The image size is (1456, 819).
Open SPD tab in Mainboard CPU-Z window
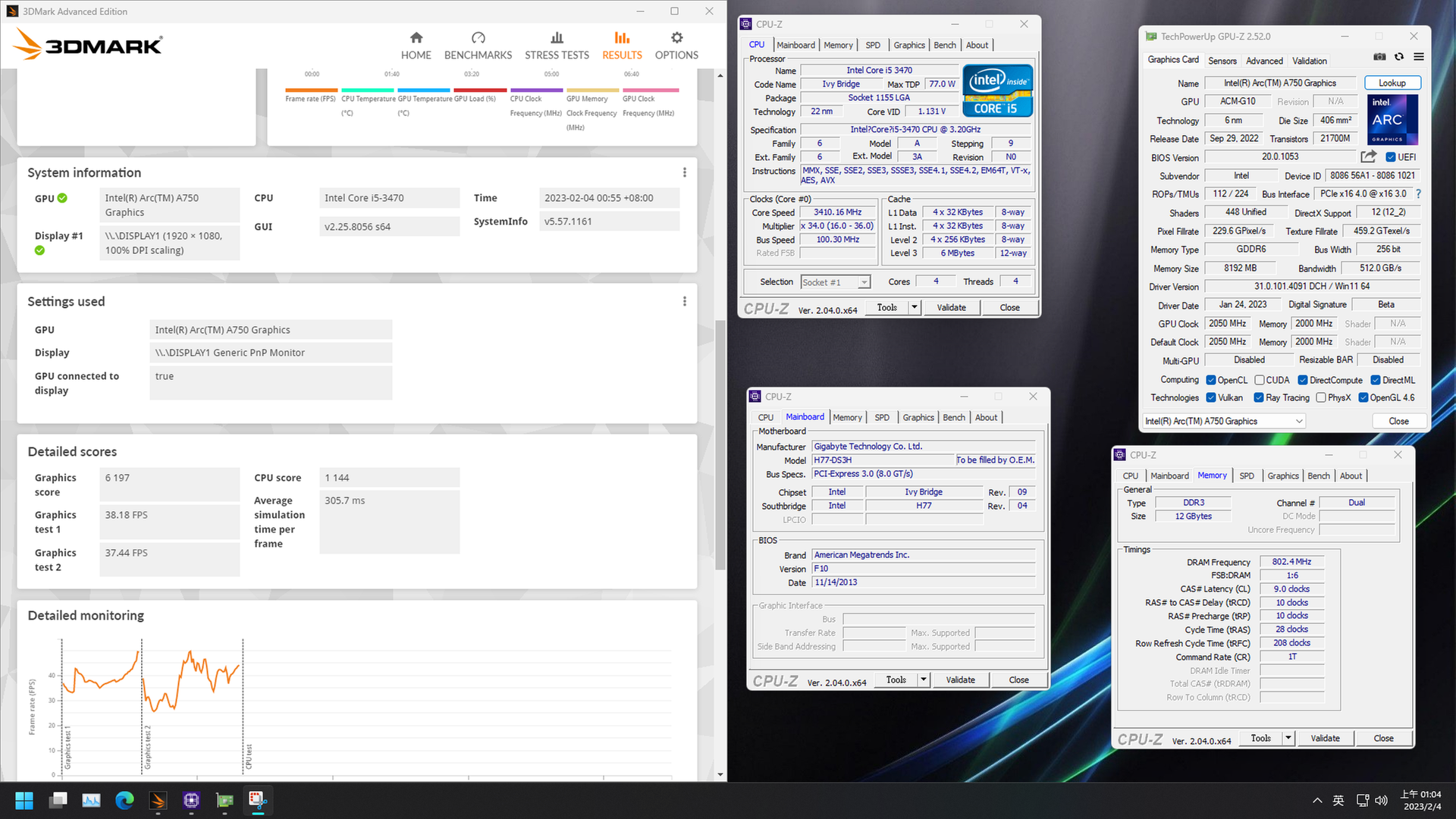click(882, 417)
